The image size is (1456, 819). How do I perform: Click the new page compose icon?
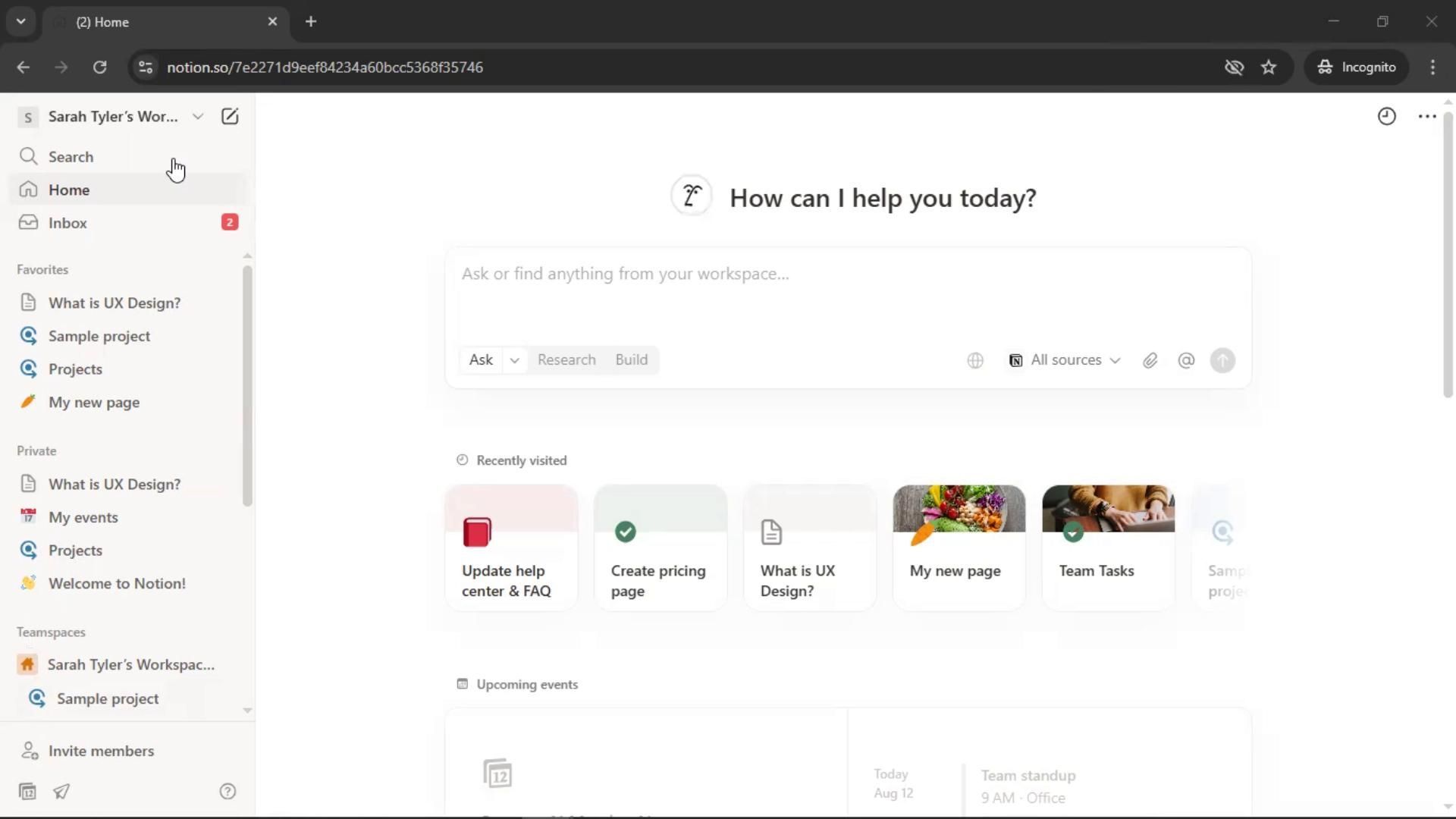229,116
